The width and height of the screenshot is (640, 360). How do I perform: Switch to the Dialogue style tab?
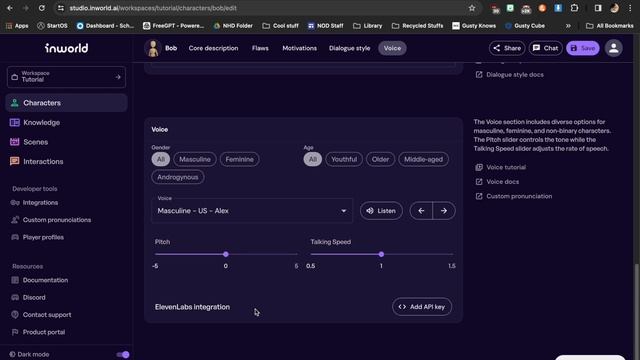349,48
